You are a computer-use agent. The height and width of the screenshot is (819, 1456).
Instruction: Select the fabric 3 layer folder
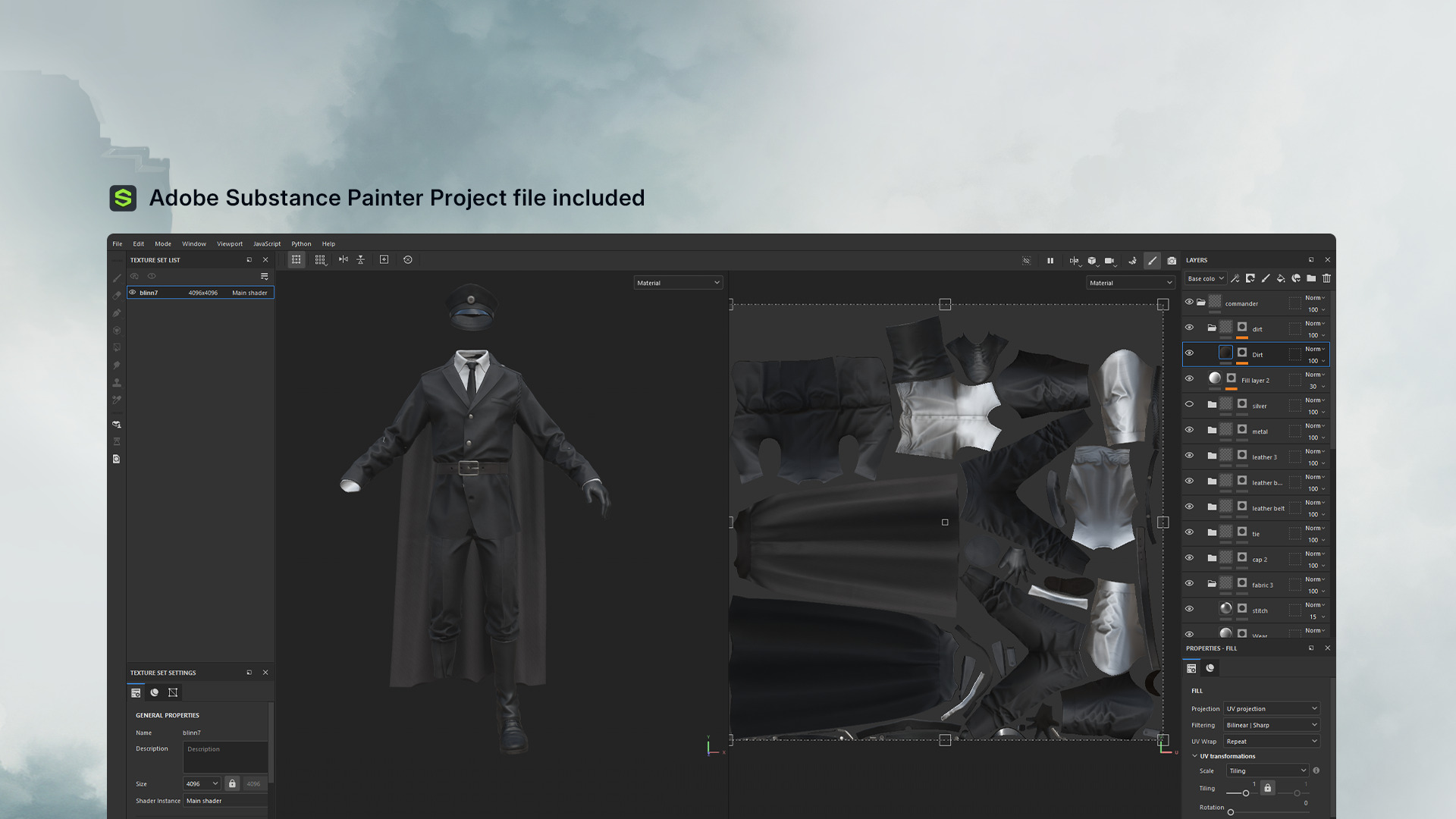(1256, 584)
